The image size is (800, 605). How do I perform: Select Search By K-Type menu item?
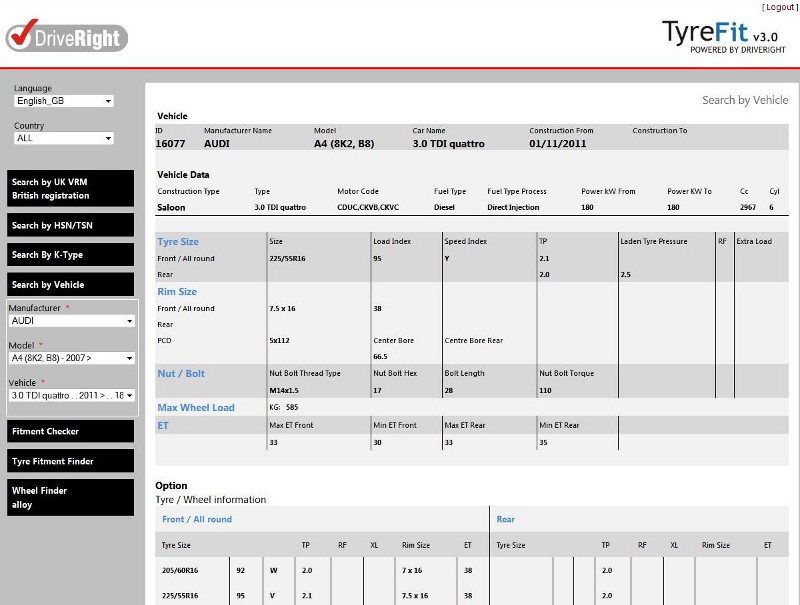click(70, 255)
